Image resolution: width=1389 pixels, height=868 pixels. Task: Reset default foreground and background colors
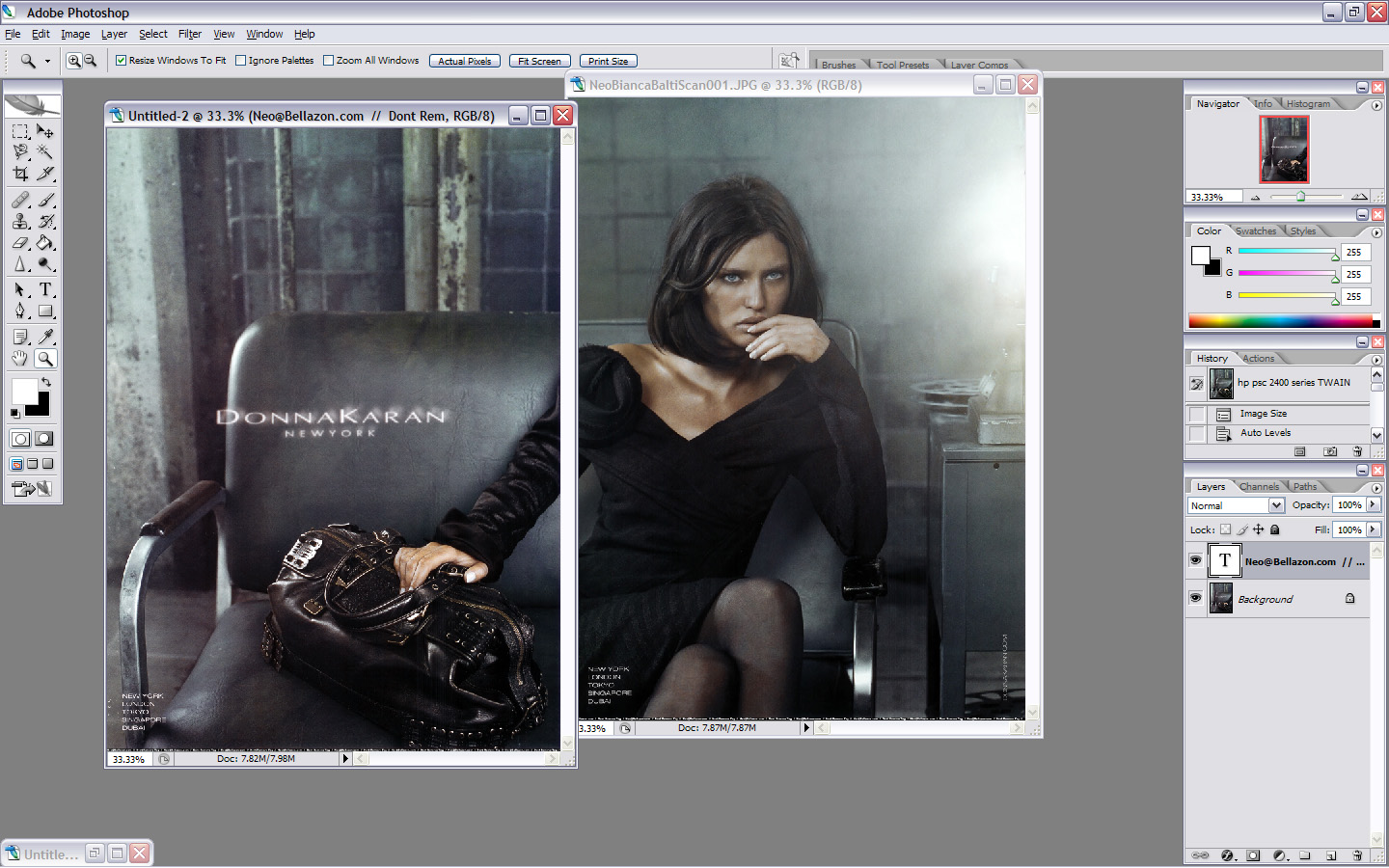pyautogui.click(x=15, y=413)
